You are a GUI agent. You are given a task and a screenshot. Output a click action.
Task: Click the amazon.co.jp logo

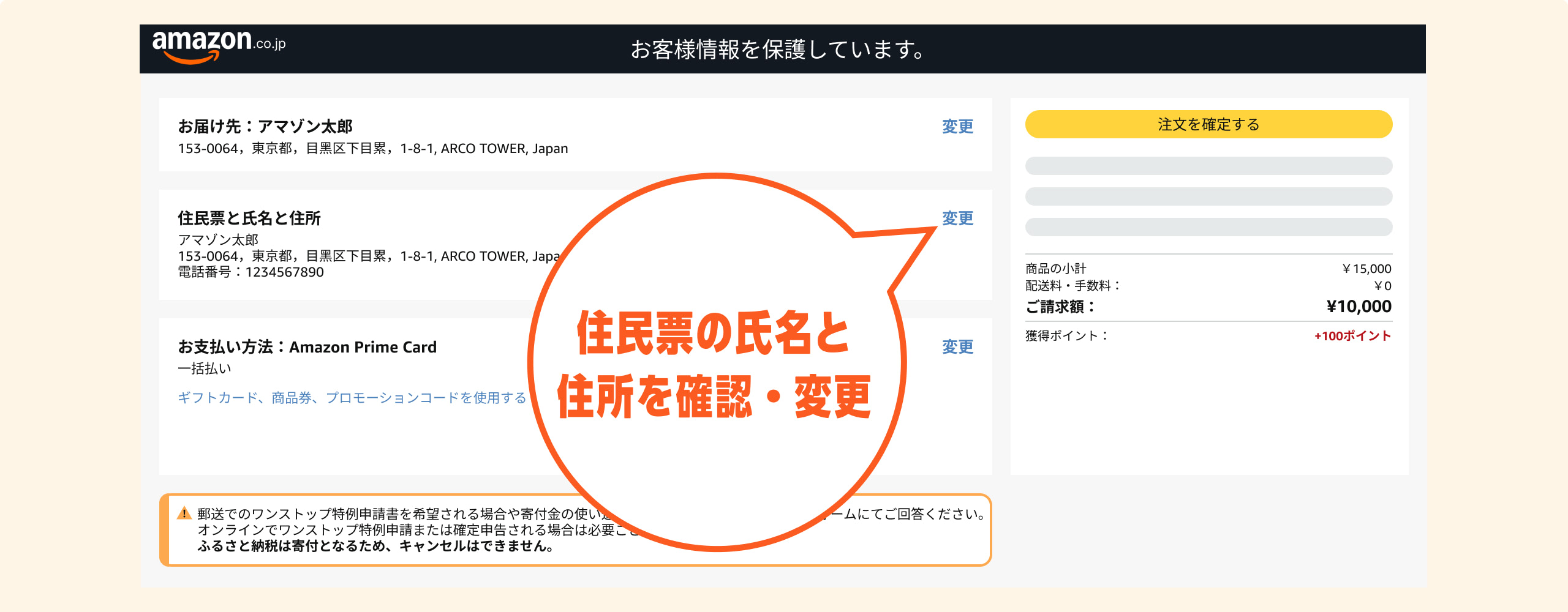tap(219, 47)
